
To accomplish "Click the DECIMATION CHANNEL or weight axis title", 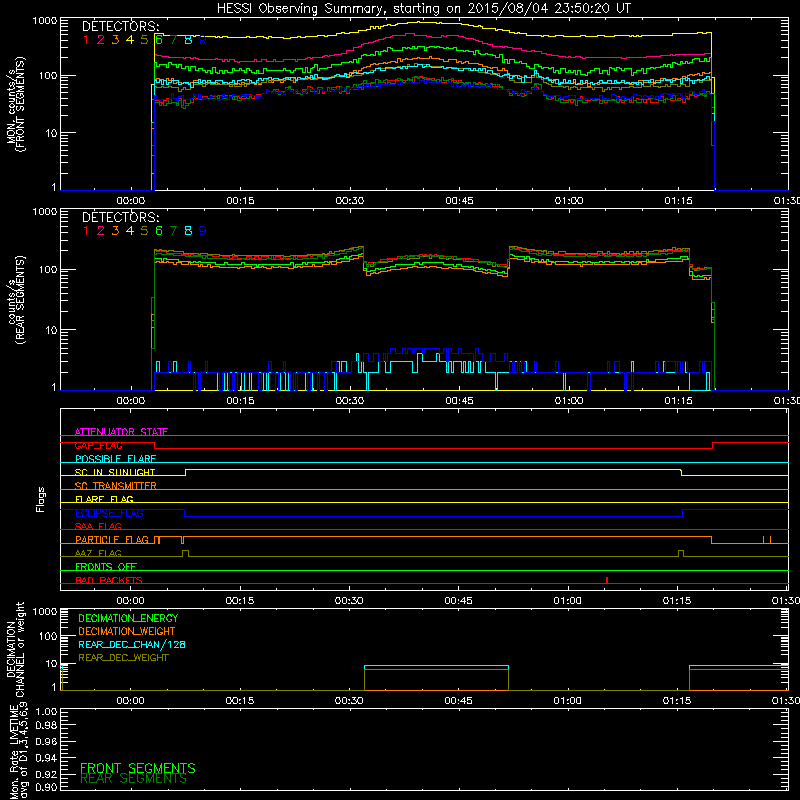I will click(x=15, y=649).
